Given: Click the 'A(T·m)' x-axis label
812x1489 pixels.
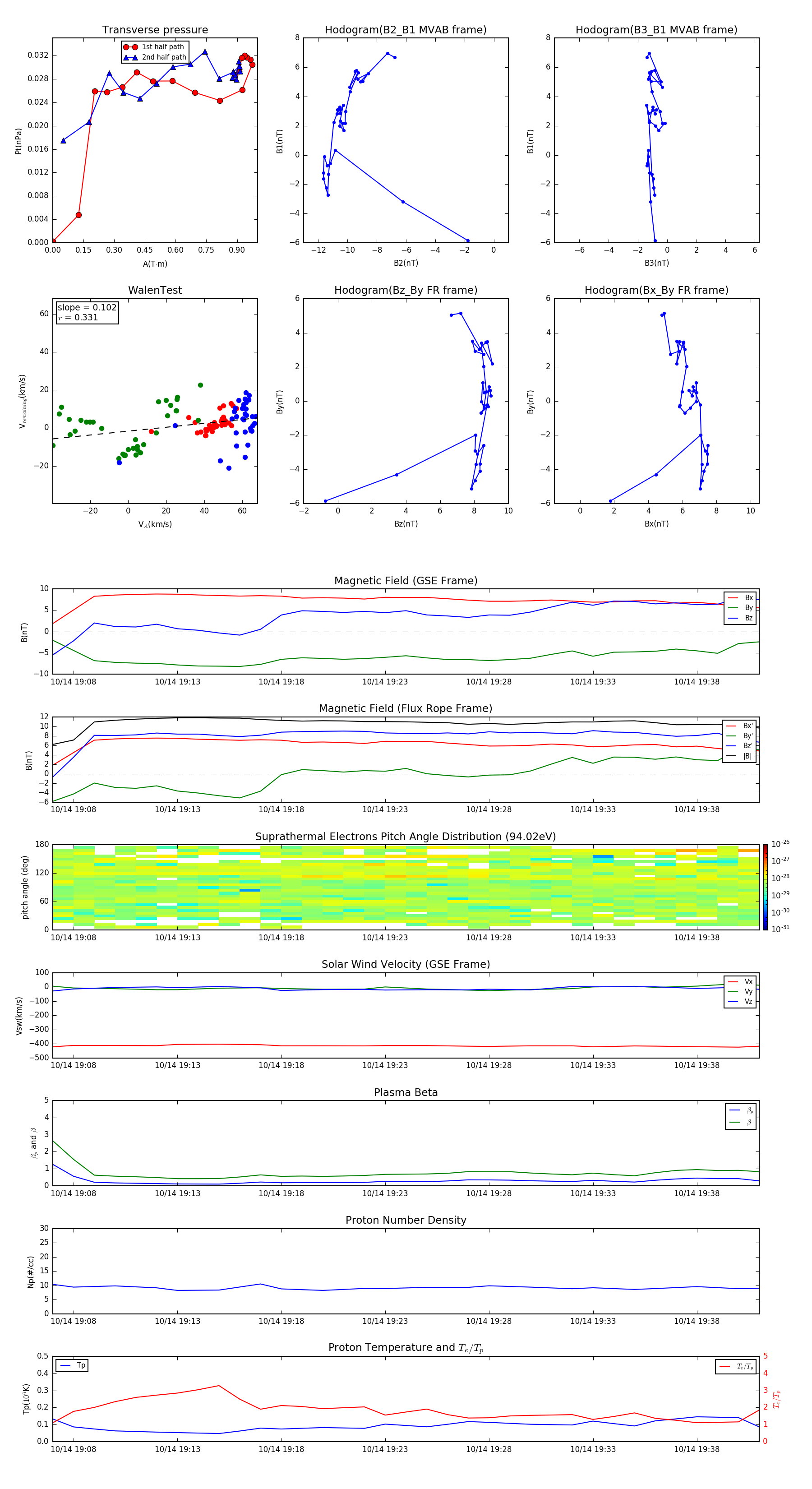Looking at the screenshot, I should 155,264.
